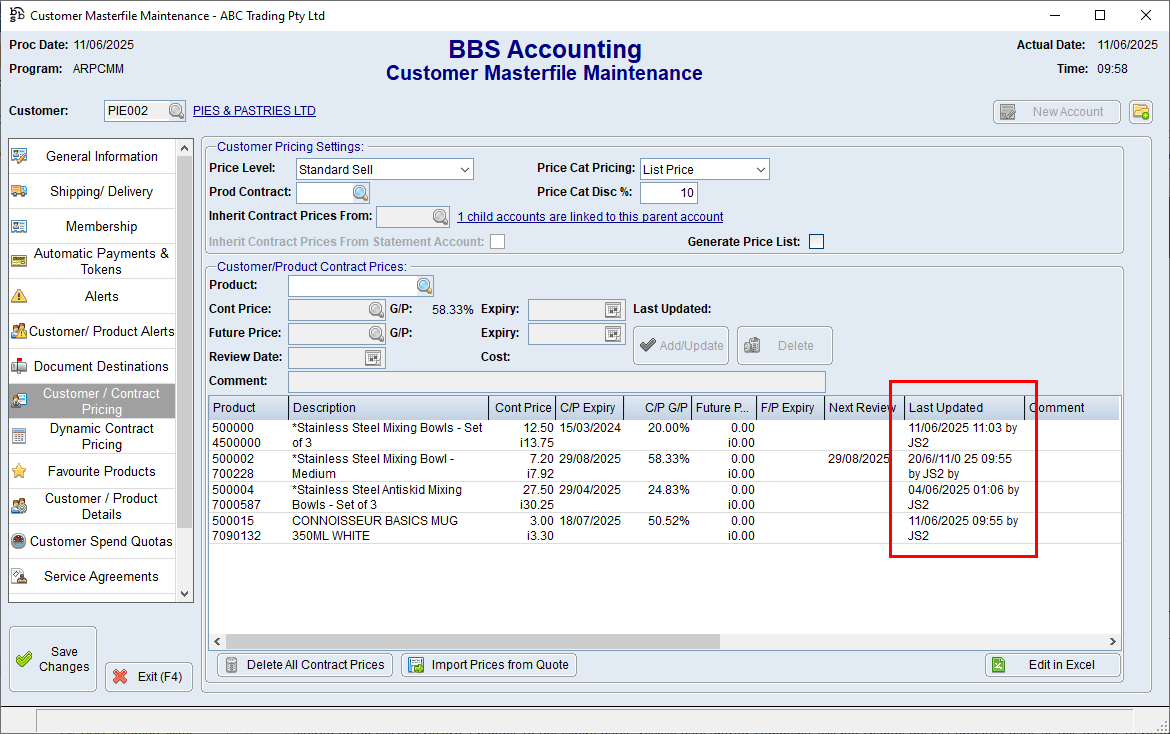
Task: Click the Future Price lookup magnifier icon
Action: 376,334
